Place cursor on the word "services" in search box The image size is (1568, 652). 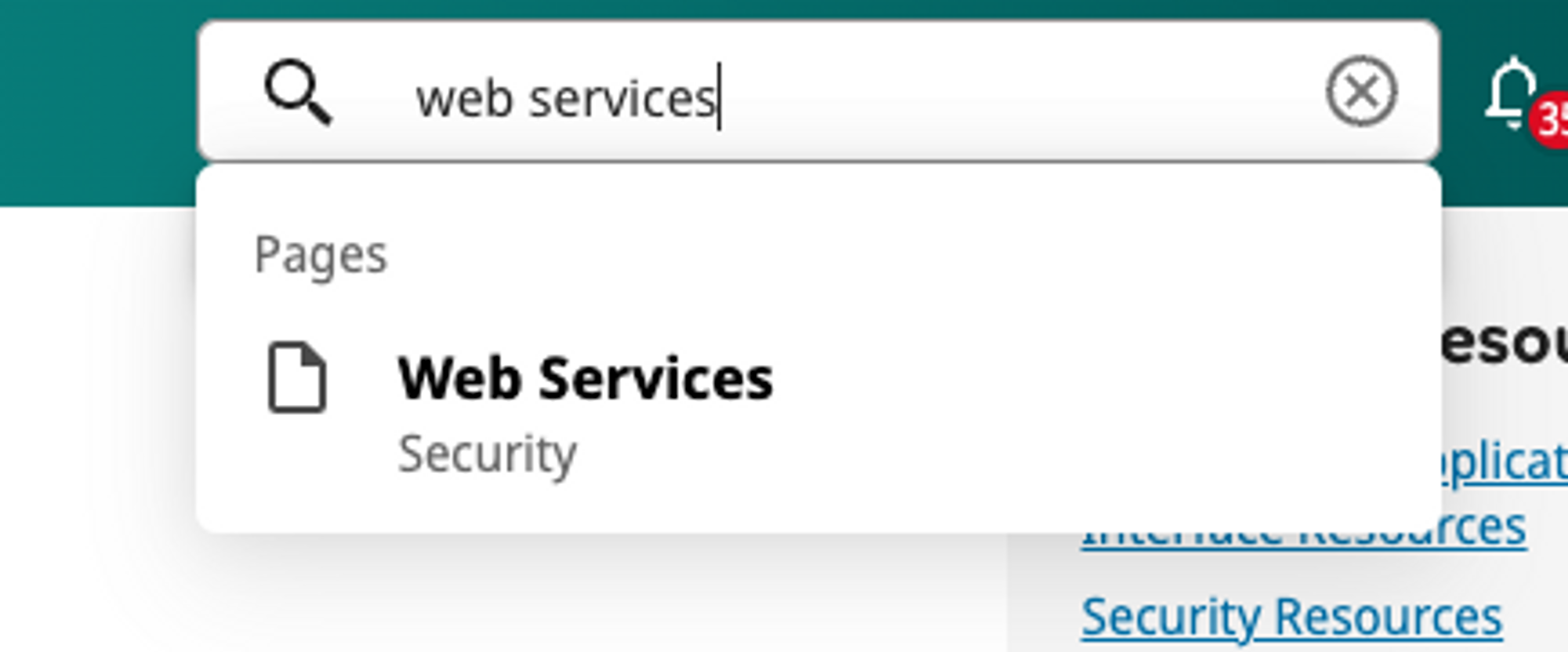[622, 100]
